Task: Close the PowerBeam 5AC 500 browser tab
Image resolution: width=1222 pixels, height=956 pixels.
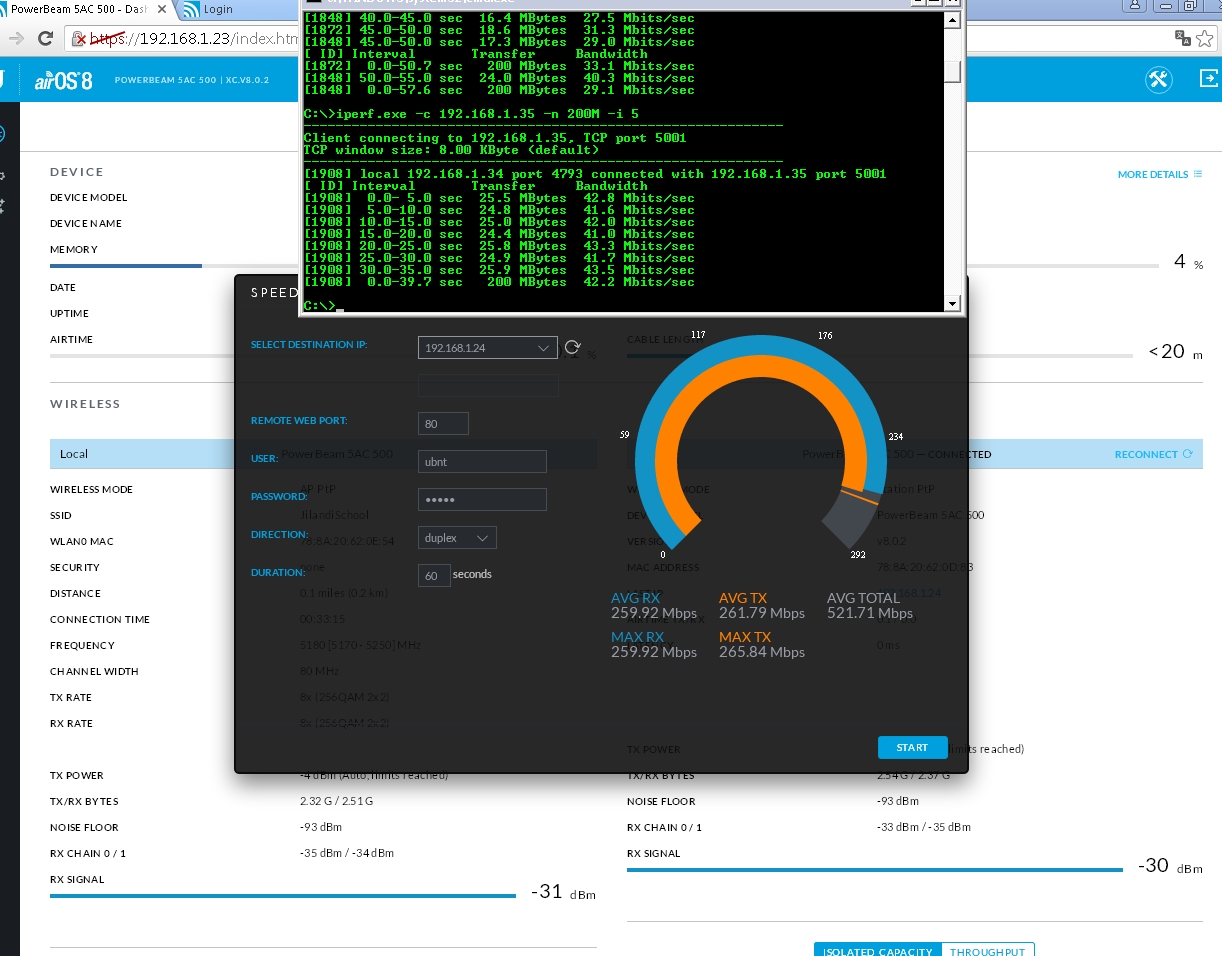Action: [x=162, y=9]
